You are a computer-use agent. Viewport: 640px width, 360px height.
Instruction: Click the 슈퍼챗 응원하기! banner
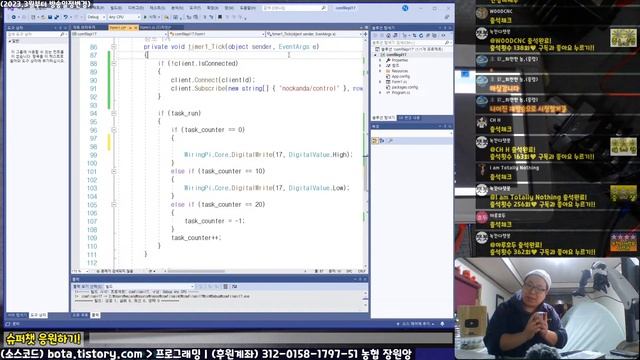click(43, 338)
